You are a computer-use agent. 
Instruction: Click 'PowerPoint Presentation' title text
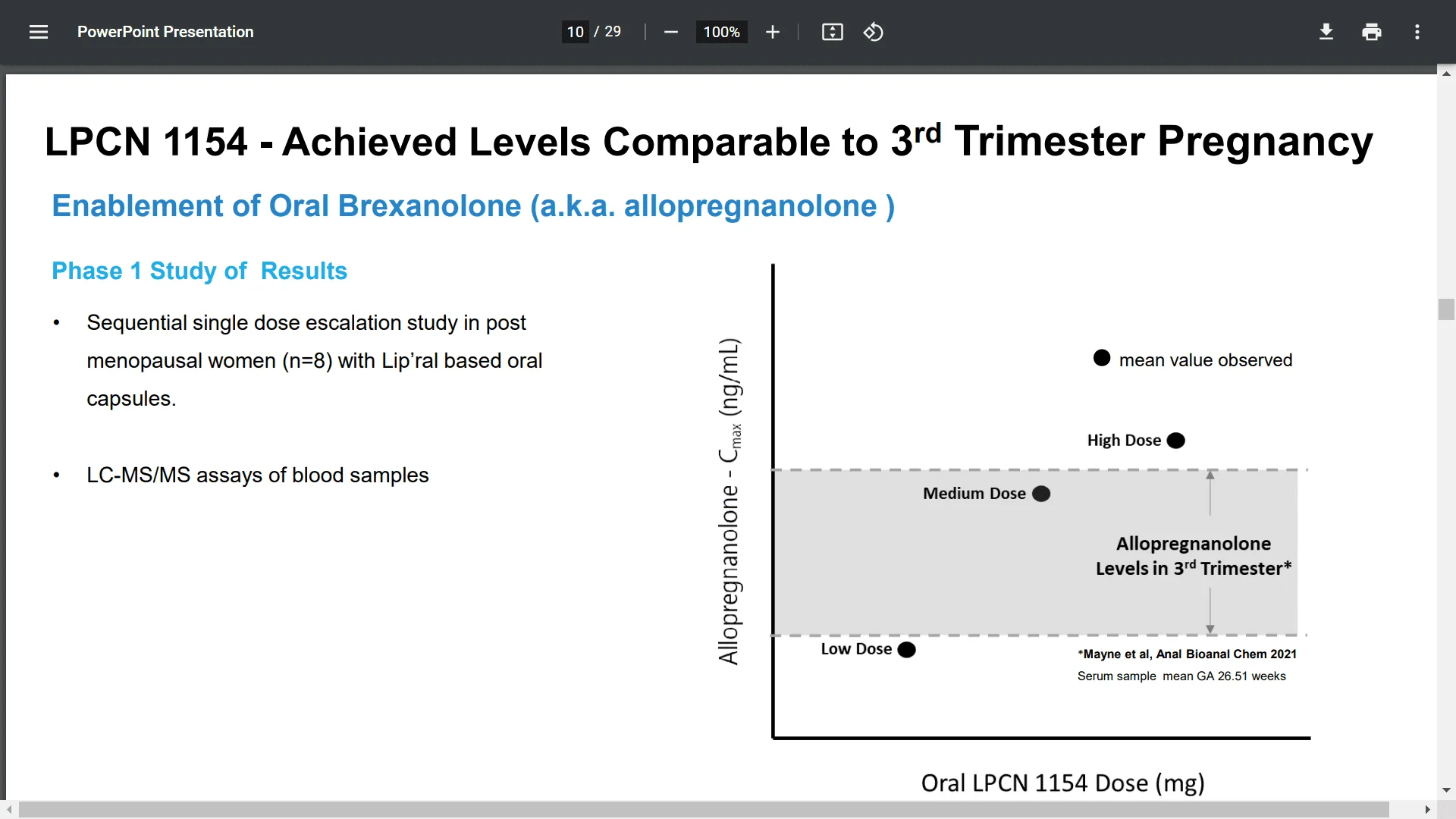[x=165, y=31]
